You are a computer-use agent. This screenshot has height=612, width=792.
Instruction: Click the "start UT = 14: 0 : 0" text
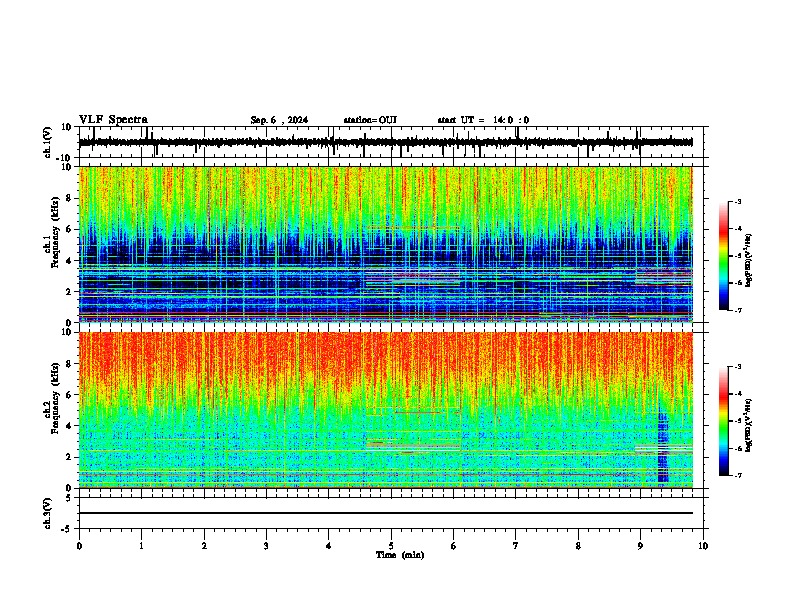[x=483, y=120]
